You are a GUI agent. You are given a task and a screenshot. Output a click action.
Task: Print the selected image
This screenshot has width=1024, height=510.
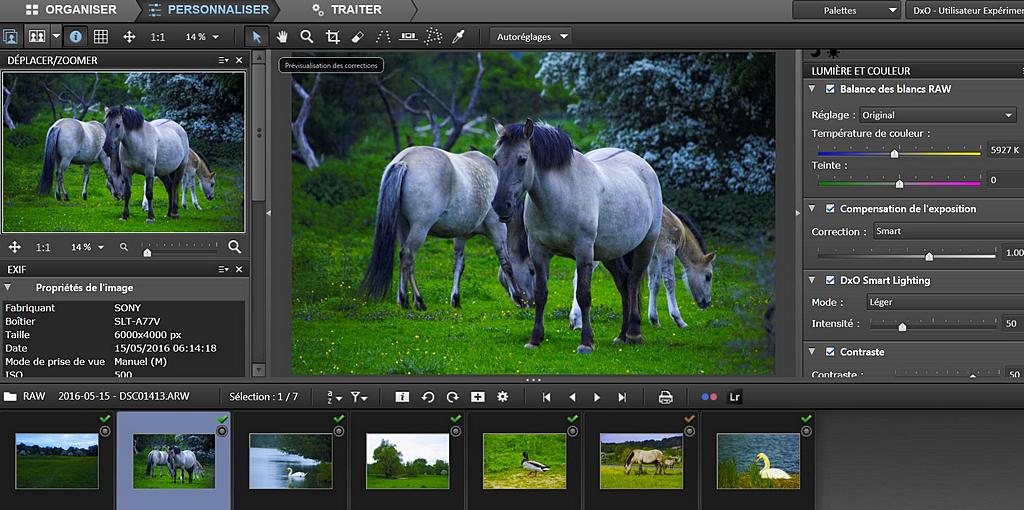[665, 397]
